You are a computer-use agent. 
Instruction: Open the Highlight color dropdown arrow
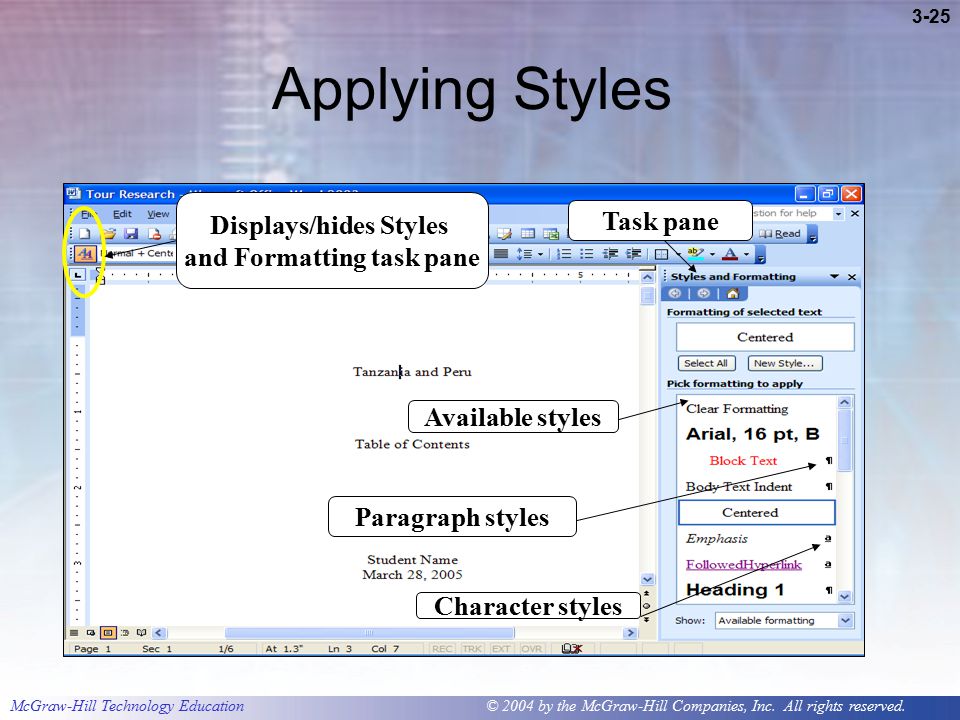(x=712, y=254)
